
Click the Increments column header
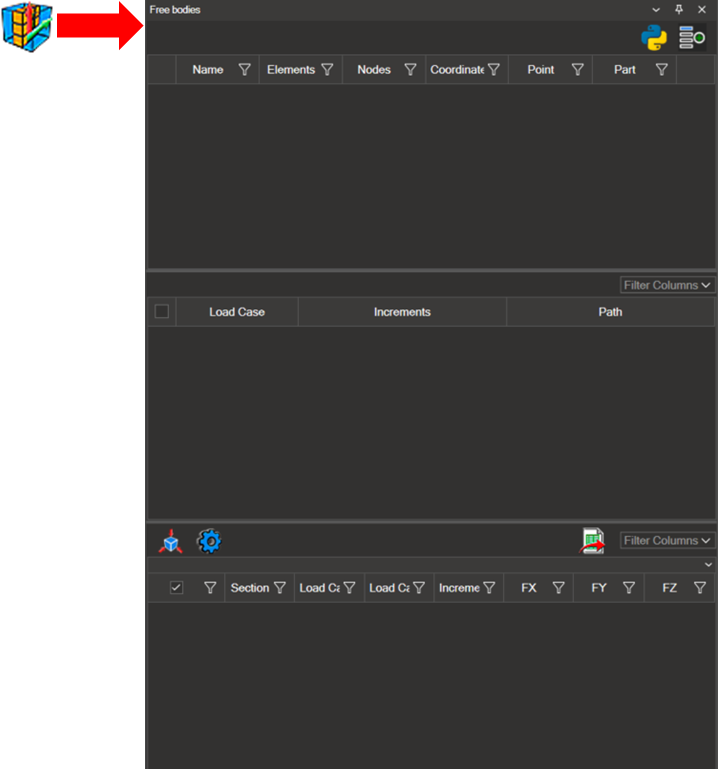point(402,312)
